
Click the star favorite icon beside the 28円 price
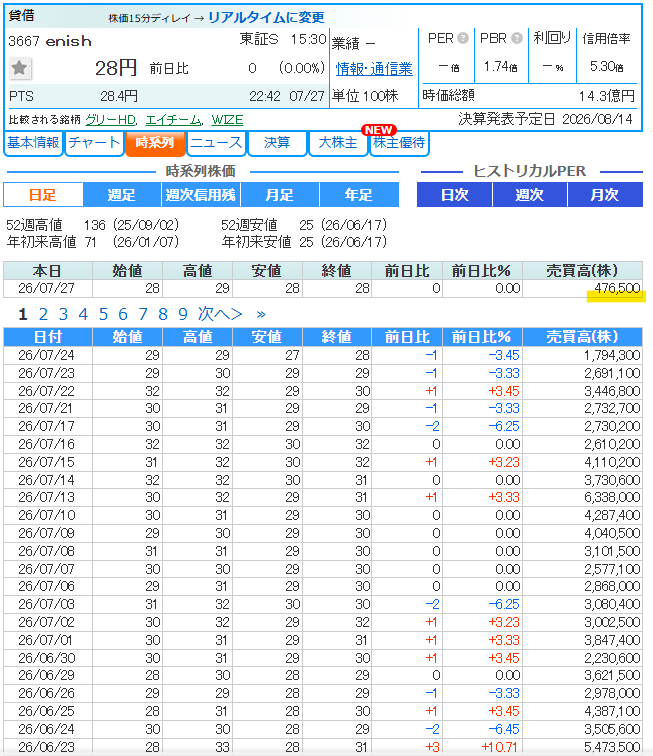coord(20,68)
